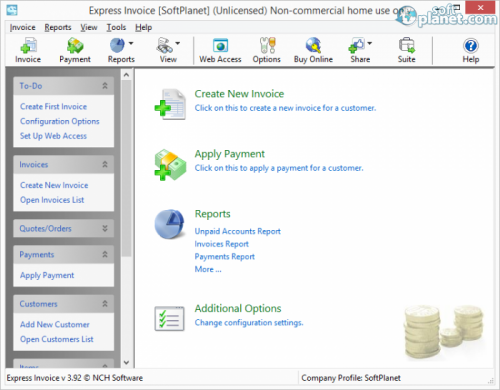Image resolution: width=500 pixels, height=390 pixels.
Task: Collapse the Customers sidebar panel
Action: point(105,304)
